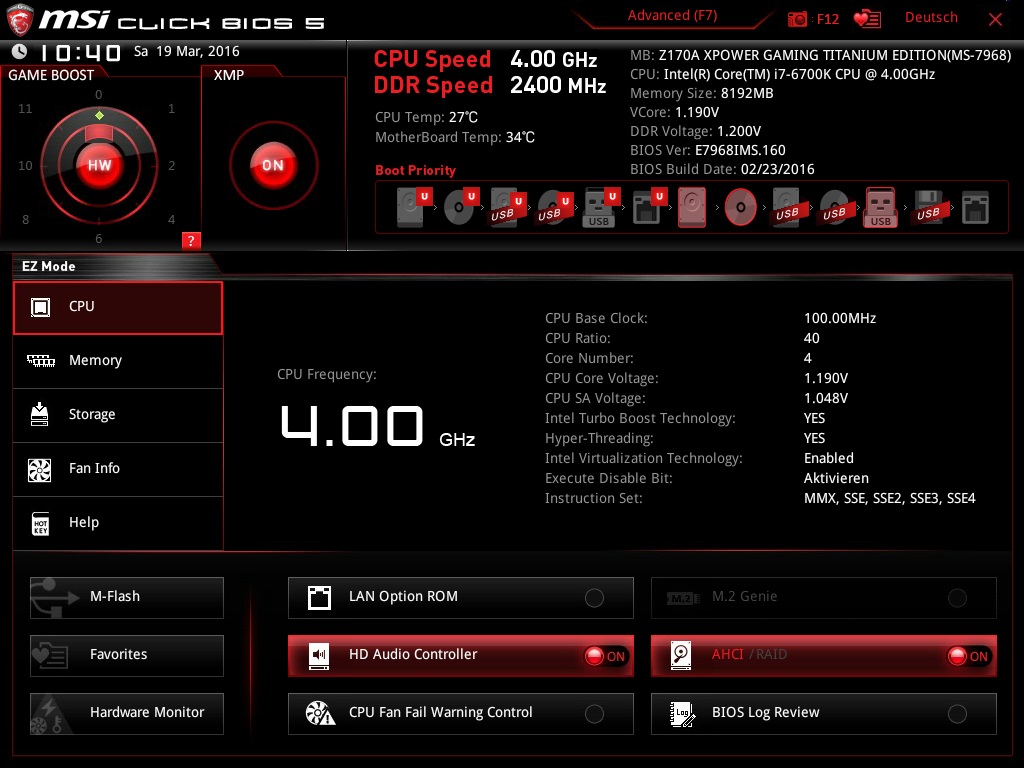Image resolution: width=1024 pixels, height=768 pixels.
Task: Select the last network boot icon in Boot Priority
Action: (975, 207)
